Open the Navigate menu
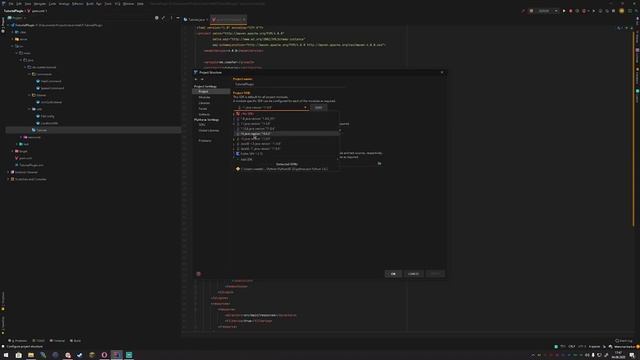 point(40,4)
